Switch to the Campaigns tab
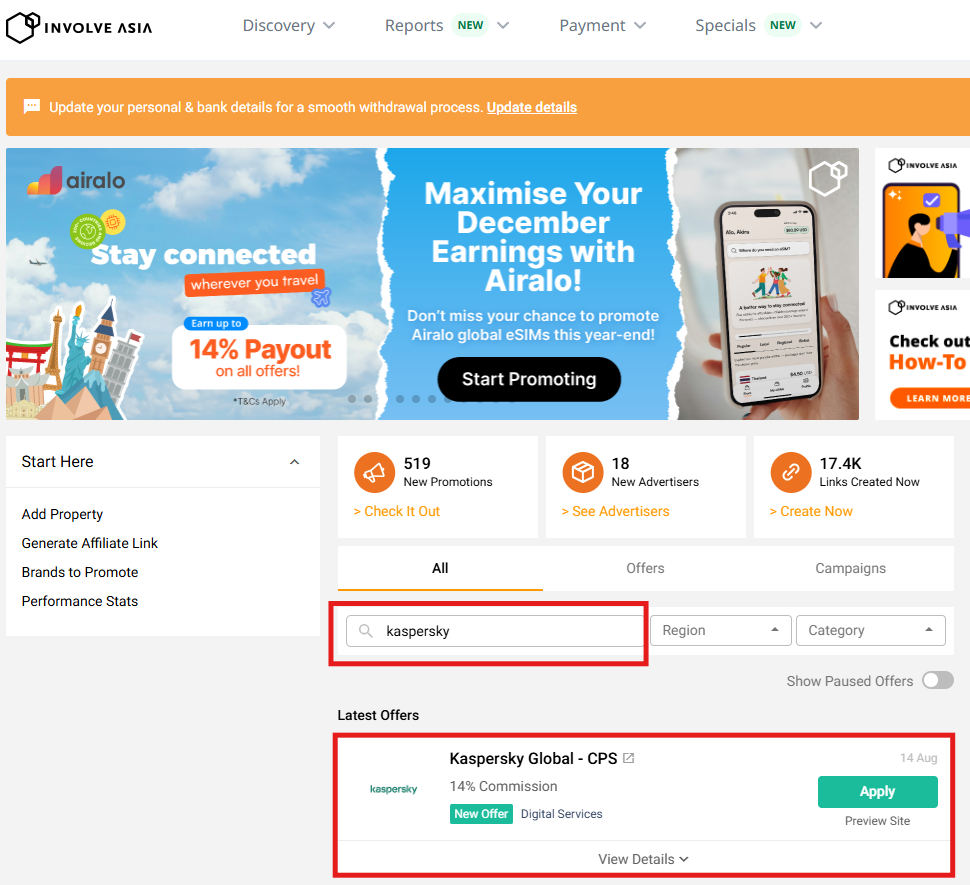The image size is (970, 885). tap(850, 568)
